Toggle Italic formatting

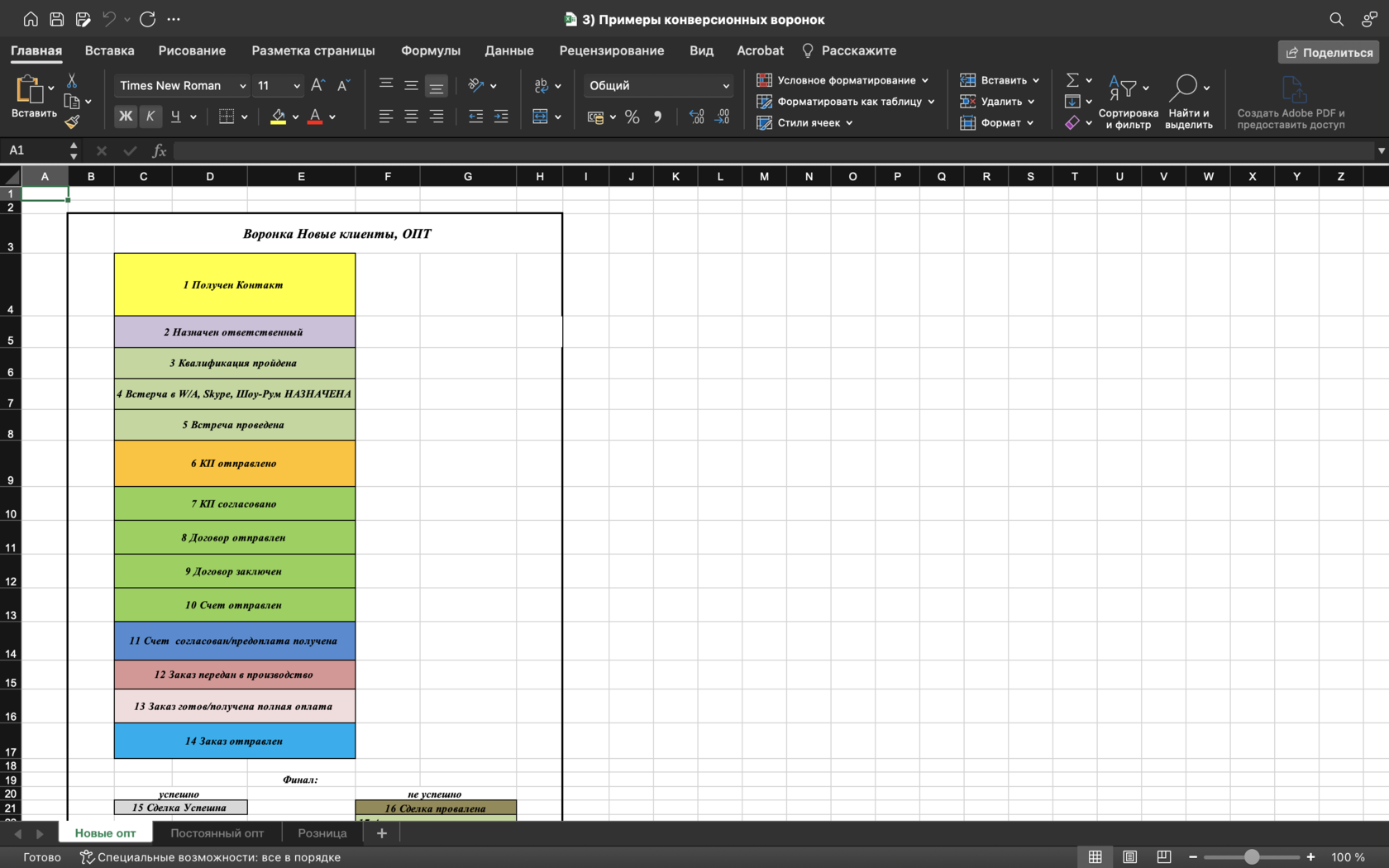150,117
